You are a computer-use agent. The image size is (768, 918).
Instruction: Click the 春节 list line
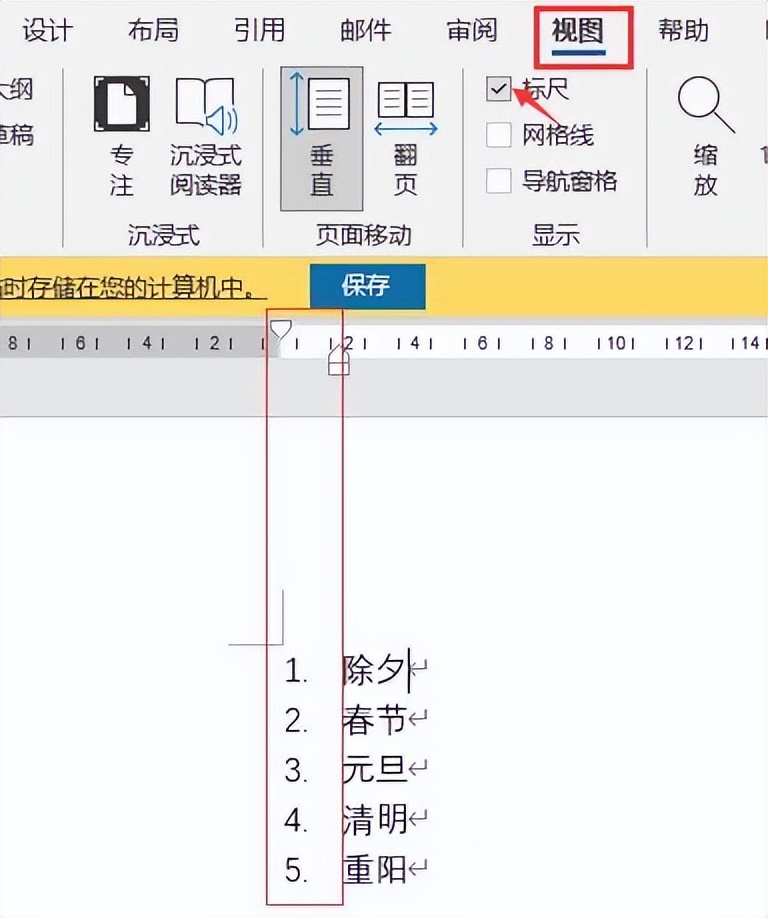[375, 720]
